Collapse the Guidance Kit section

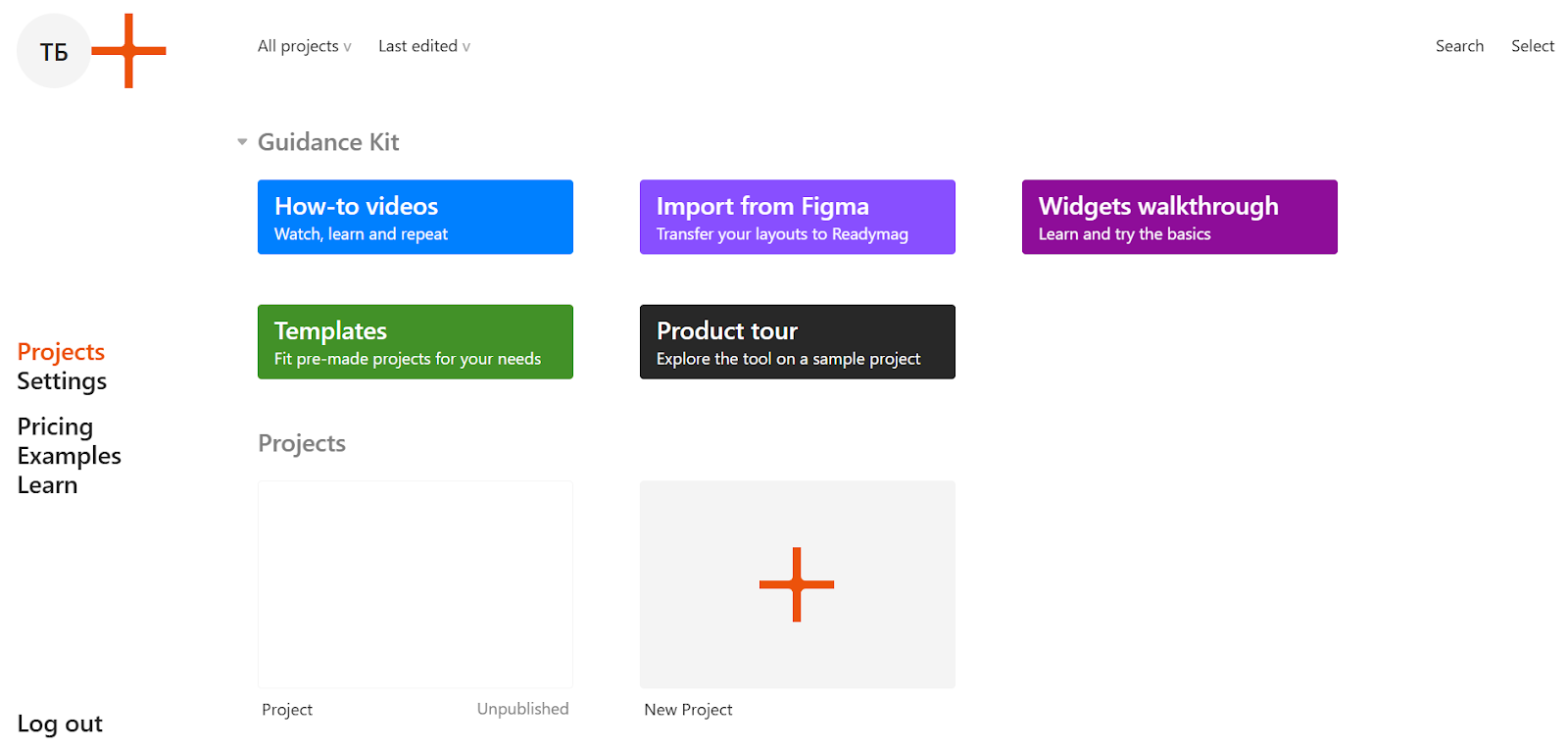point(242,143)
